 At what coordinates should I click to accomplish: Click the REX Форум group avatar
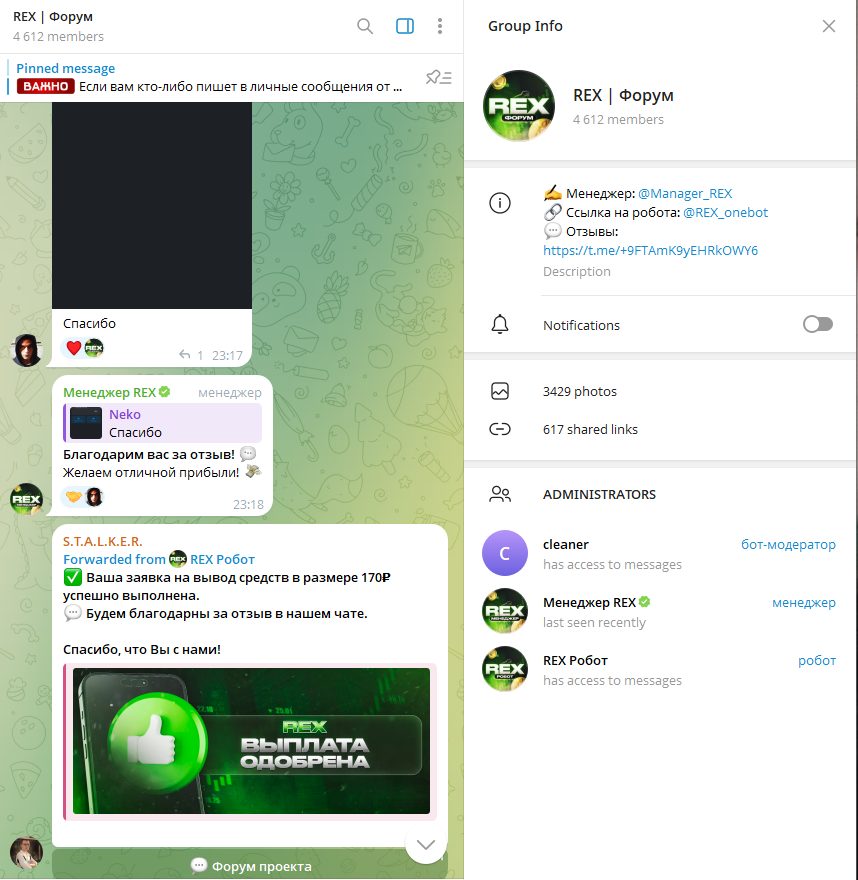tap(519, 105)
